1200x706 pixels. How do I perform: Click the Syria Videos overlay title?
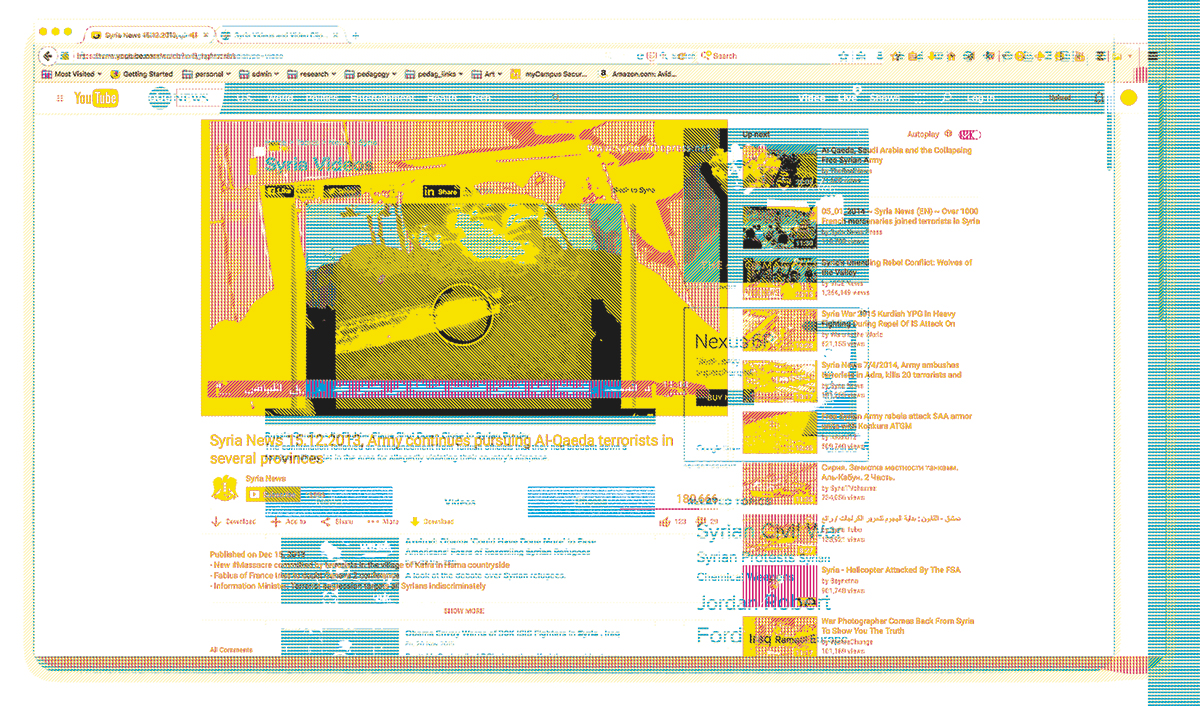319,165
